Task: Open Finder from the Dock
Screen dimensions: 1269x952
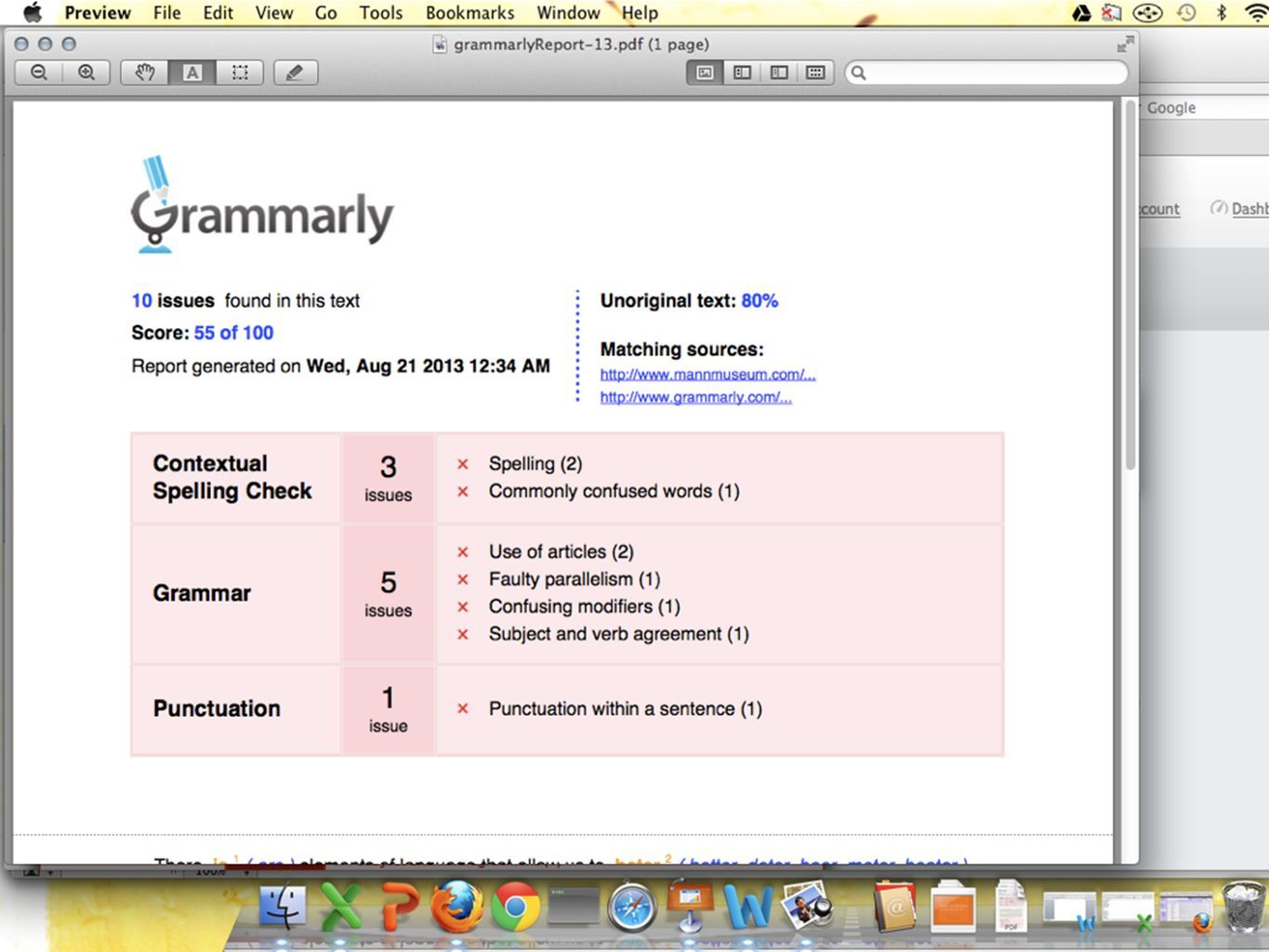Action: pos(283,906)
